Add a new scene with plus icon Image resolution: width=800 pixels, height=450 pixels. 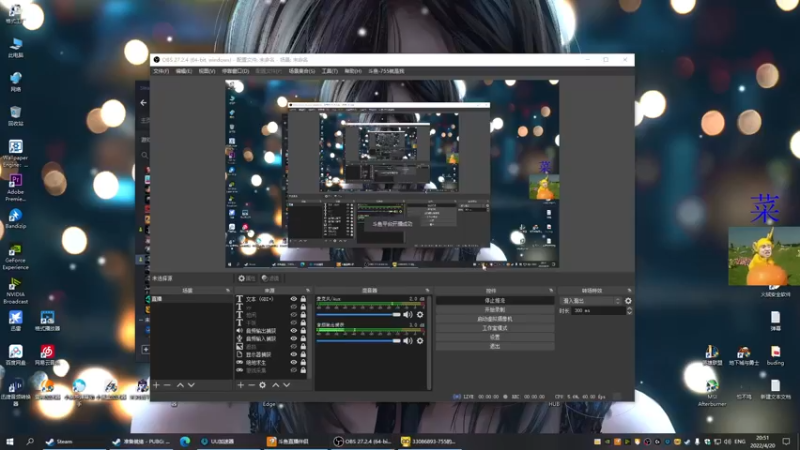[x=157, y=385]
